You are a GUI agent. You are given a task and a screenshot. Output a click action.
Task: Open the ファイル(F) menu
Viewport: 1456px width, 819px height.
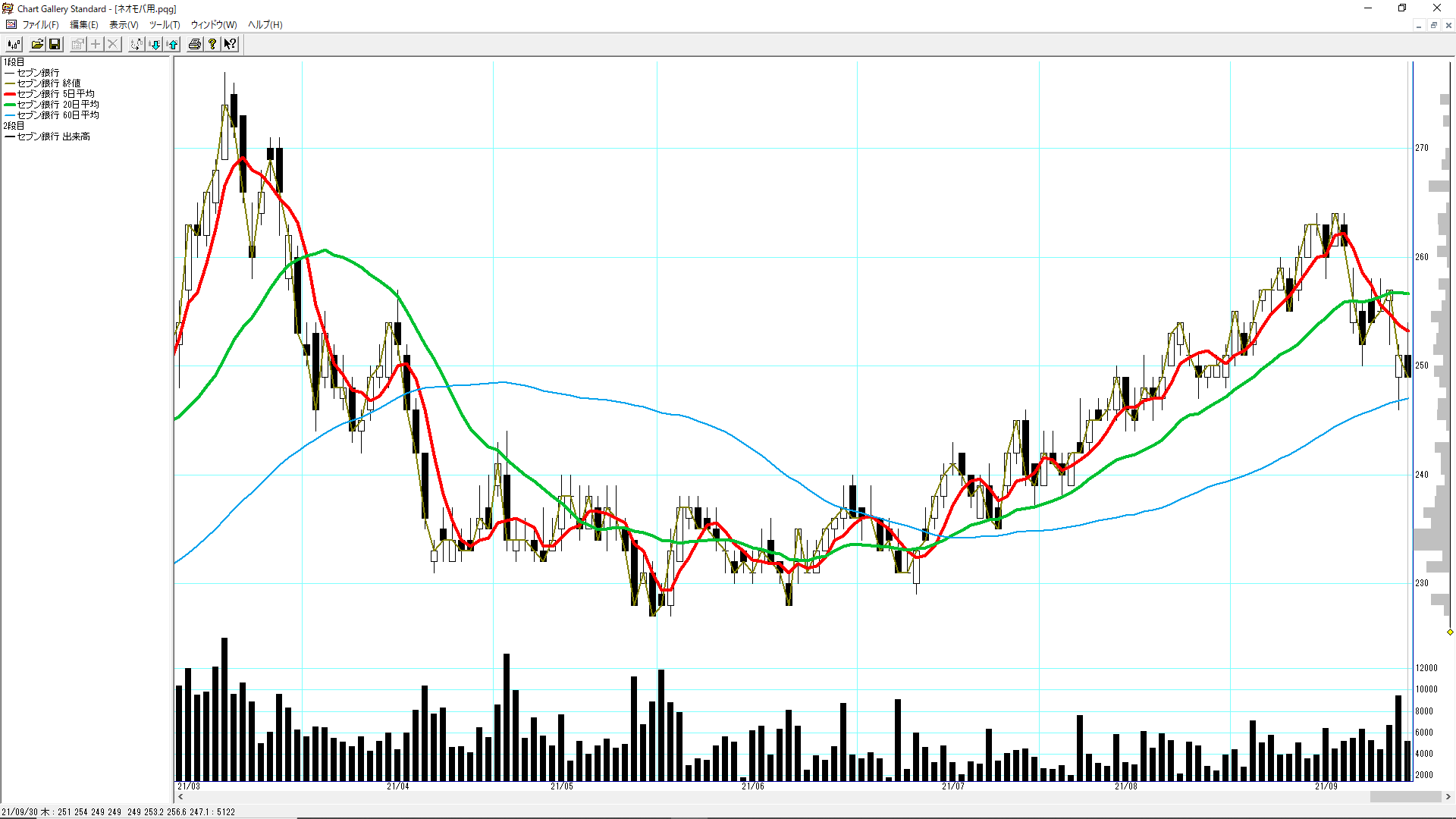[x=39, y=25]
